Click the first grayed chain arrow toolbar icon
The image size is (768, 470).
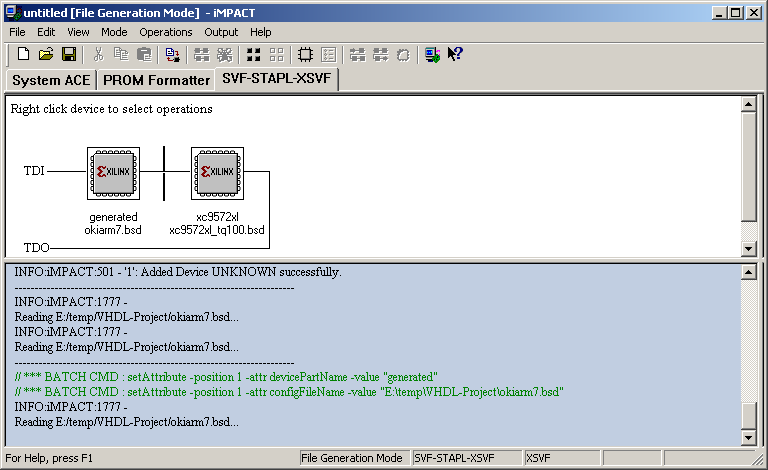tap(358, 54)
